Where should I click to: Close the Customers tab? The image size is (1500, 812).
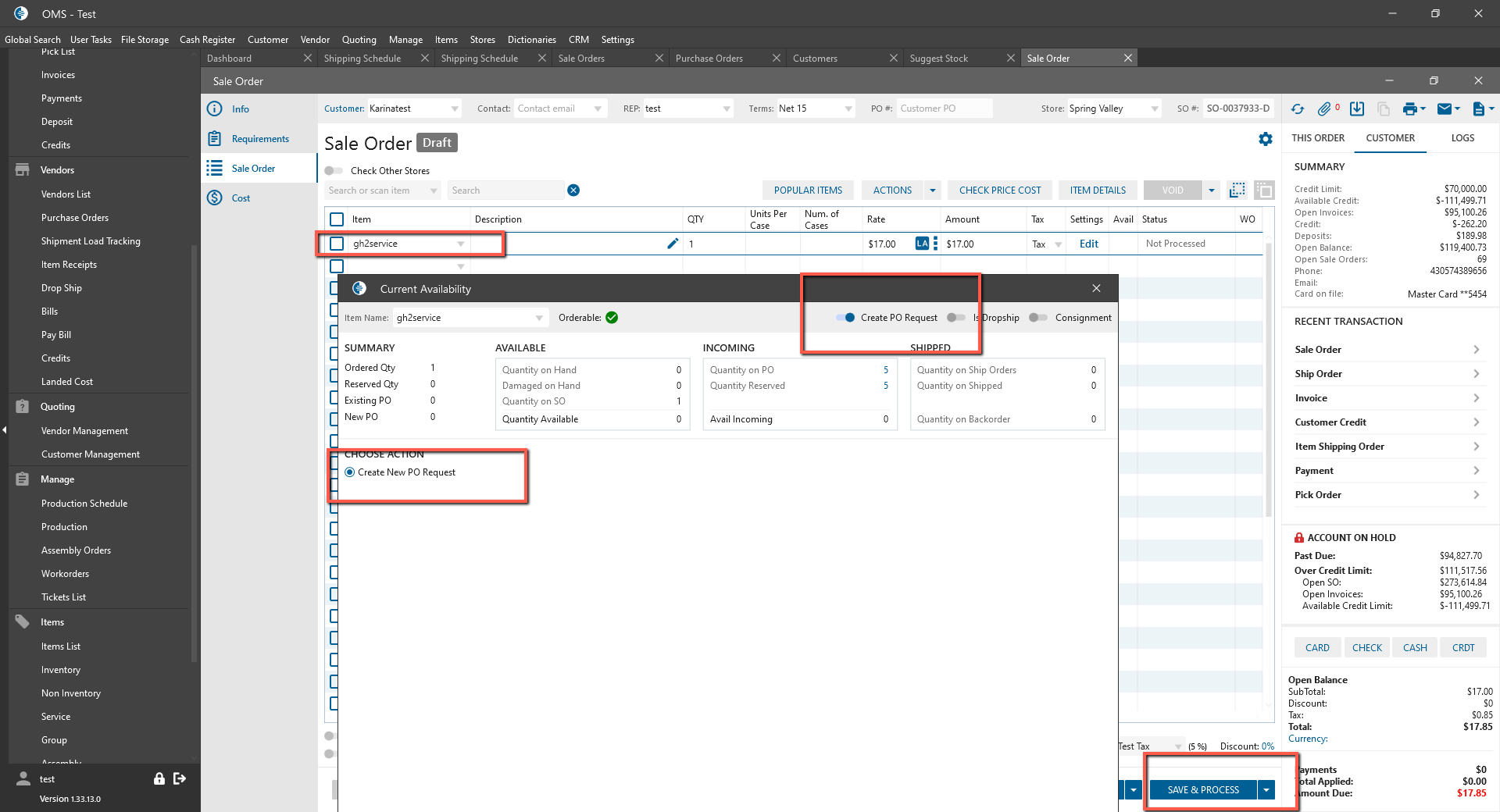[894, 59]
